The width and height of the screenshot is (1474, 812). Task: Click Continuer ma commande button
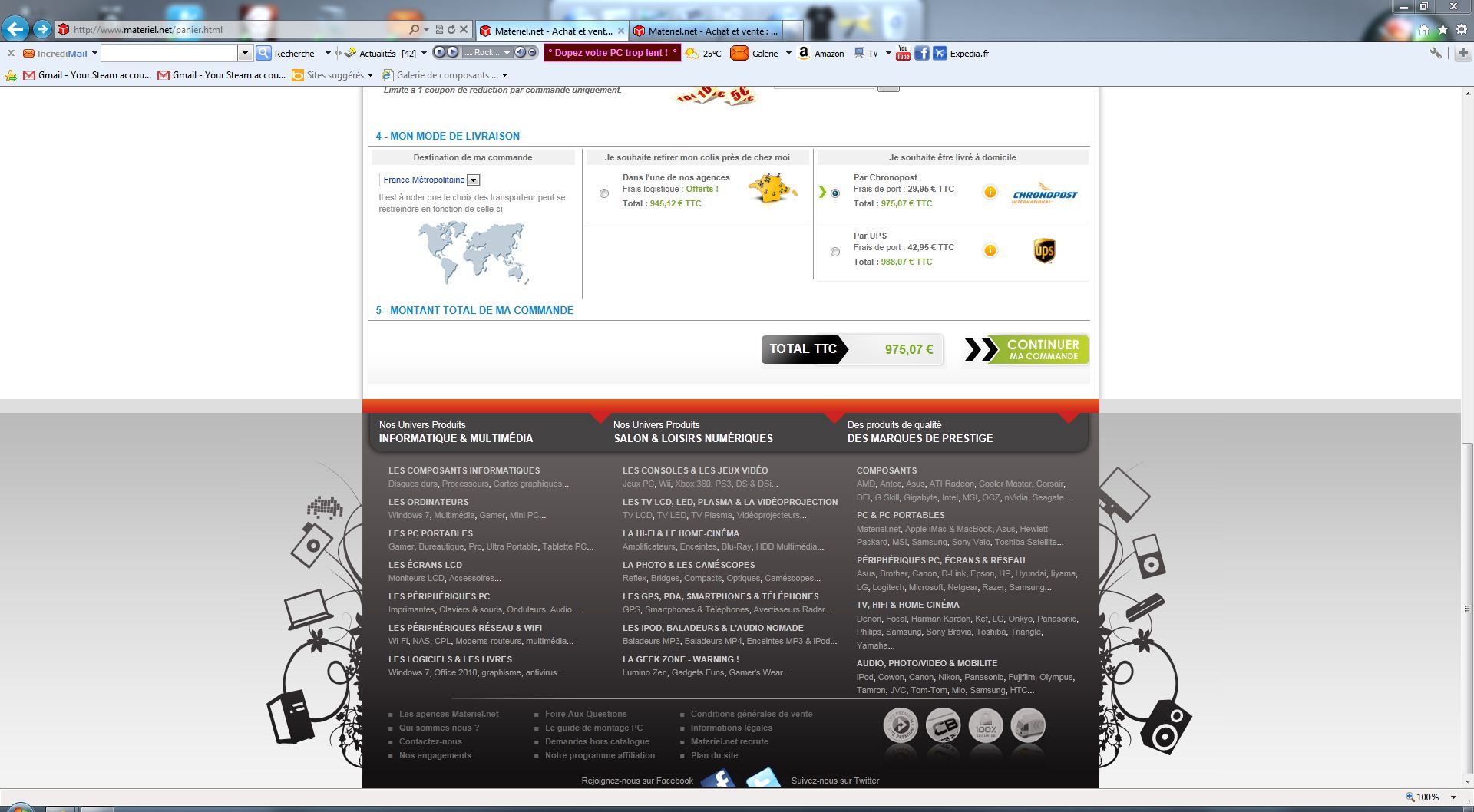(1026, 350)
